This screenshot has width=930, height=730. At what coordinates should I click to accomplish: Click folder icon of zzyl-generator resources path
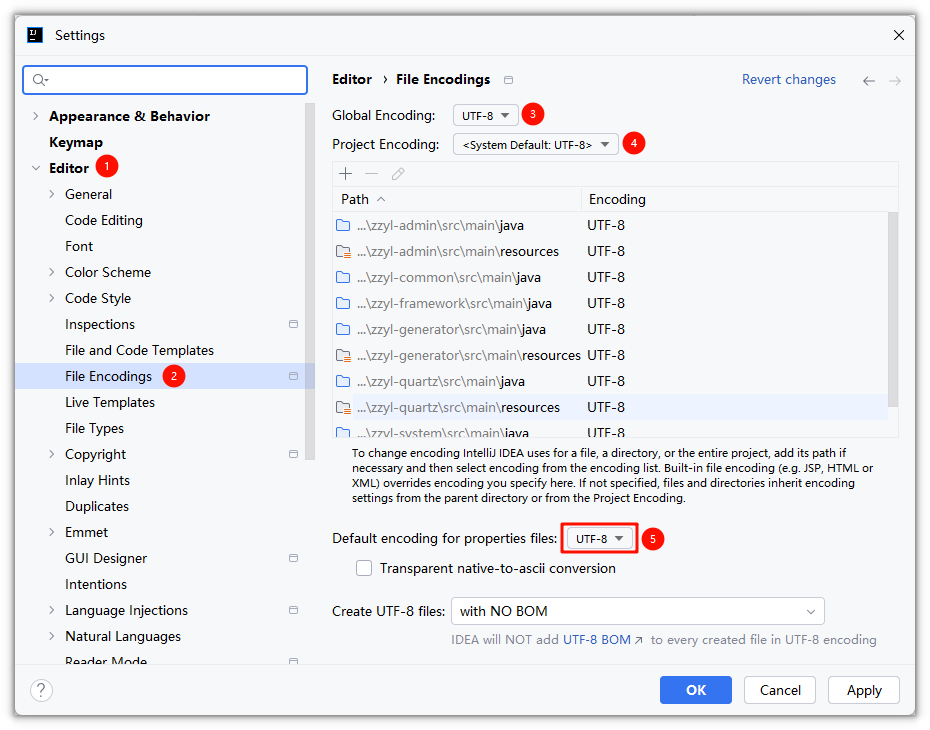point(343,356)
